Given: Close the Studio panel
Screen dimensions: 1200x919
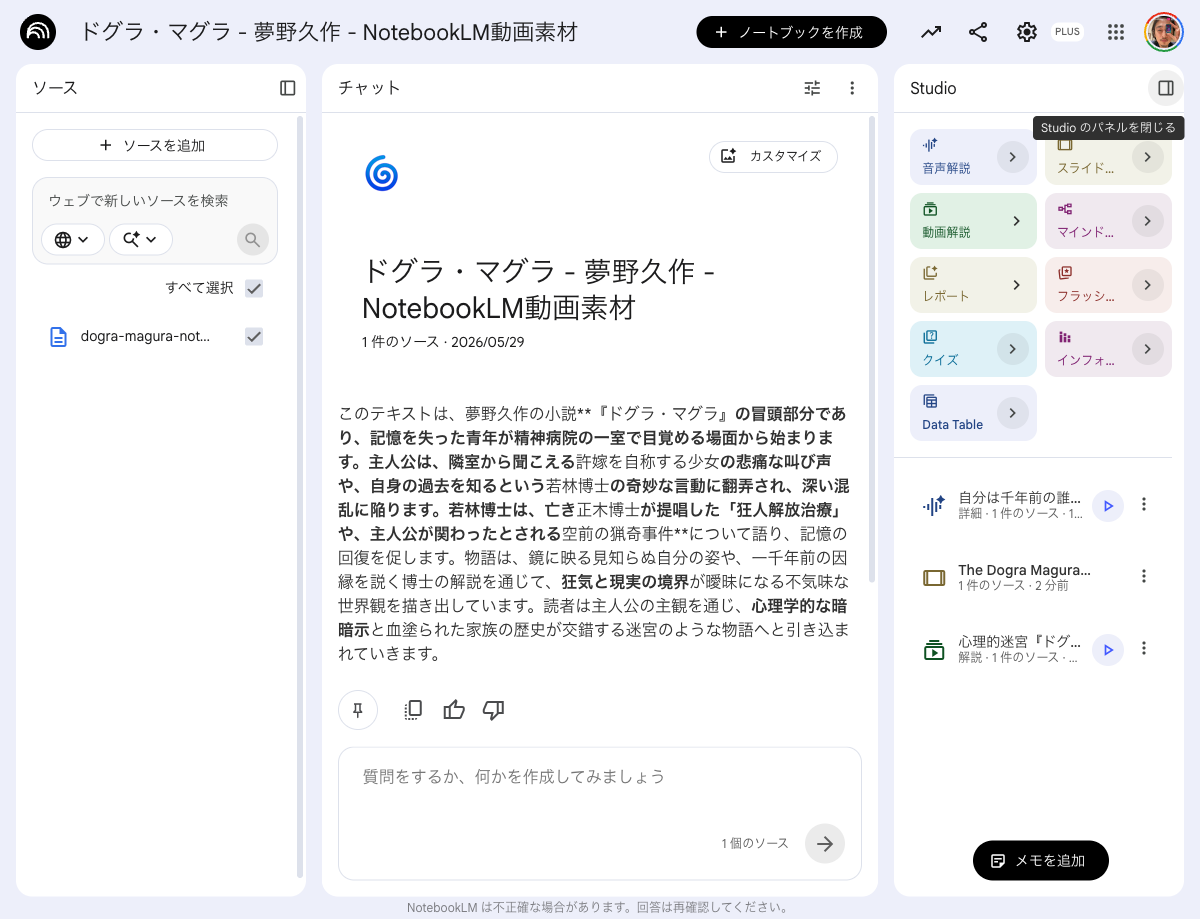Looking at the screenshot, I should pyautogui.click(x=1166, y=88).
